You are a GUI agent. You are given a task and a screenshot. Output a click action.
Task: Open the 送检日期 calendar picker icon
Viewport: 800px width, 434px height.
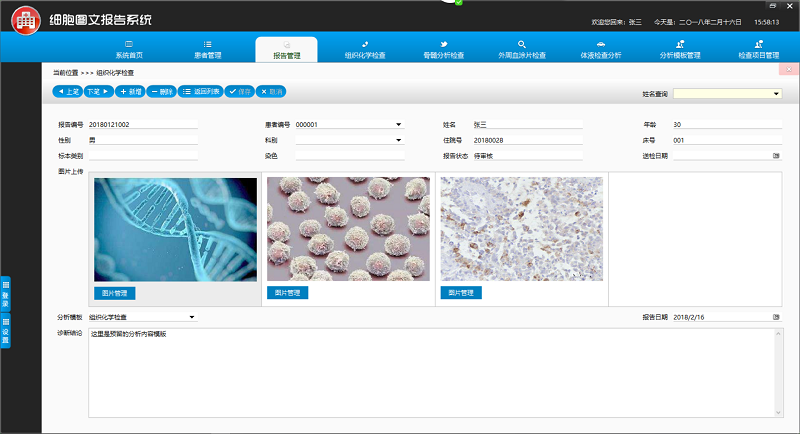point(776,156)
